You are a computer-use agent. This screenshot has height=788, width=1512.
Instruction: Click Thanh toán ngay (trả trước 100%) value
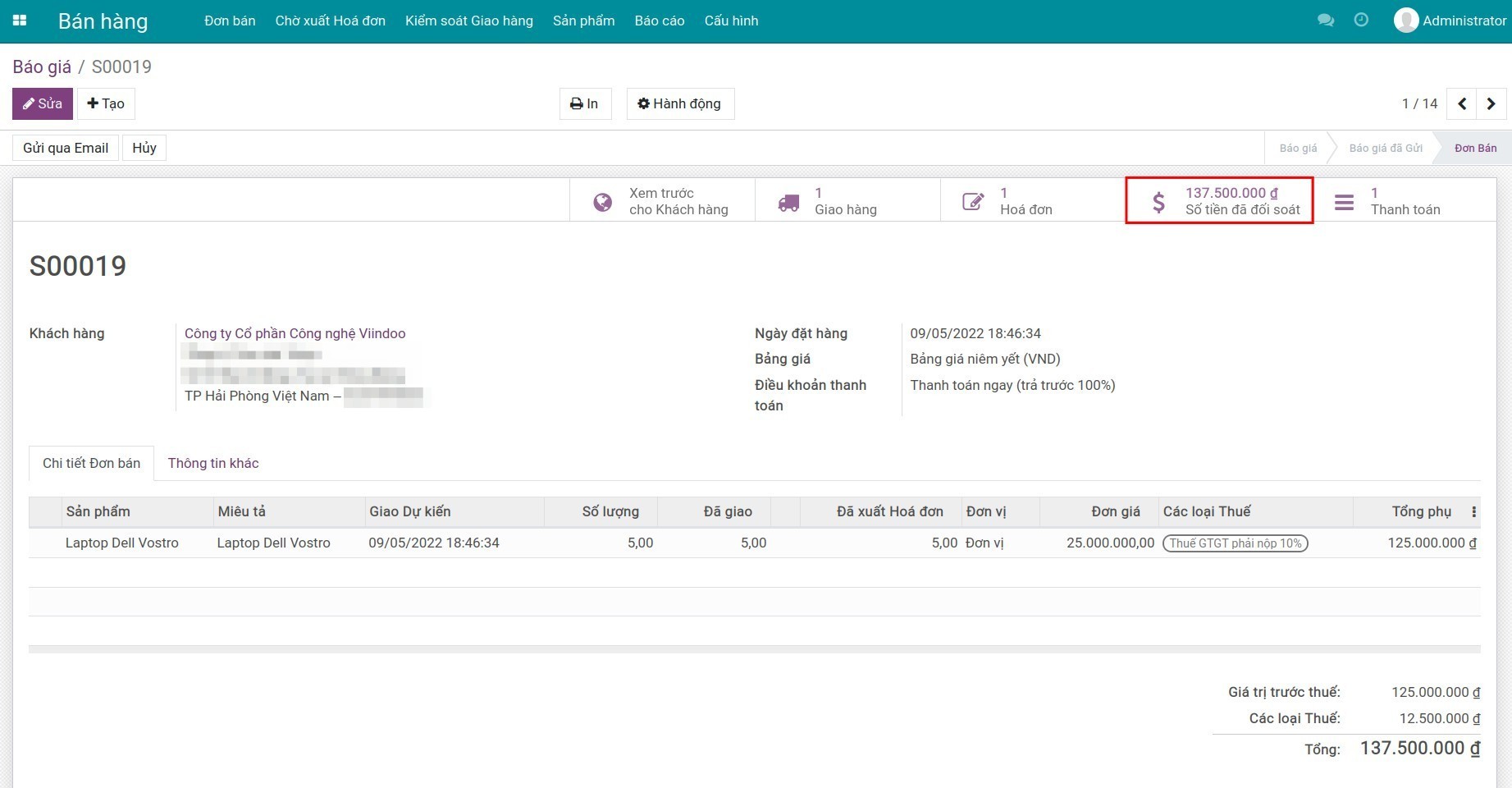[x=1012, y=385]
